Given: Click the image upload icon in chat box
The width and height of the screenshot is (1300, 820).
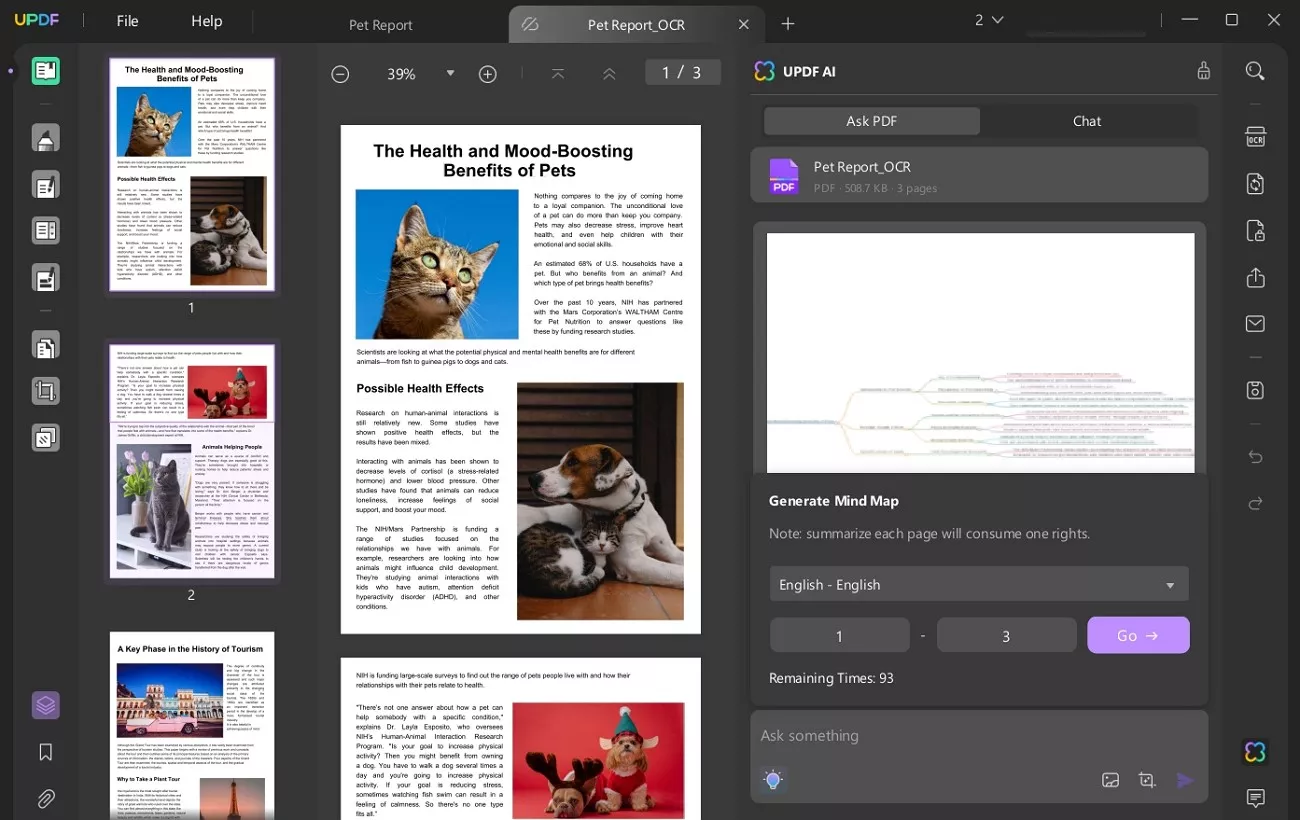Looking at the screenshot, I should point(1110,780).
